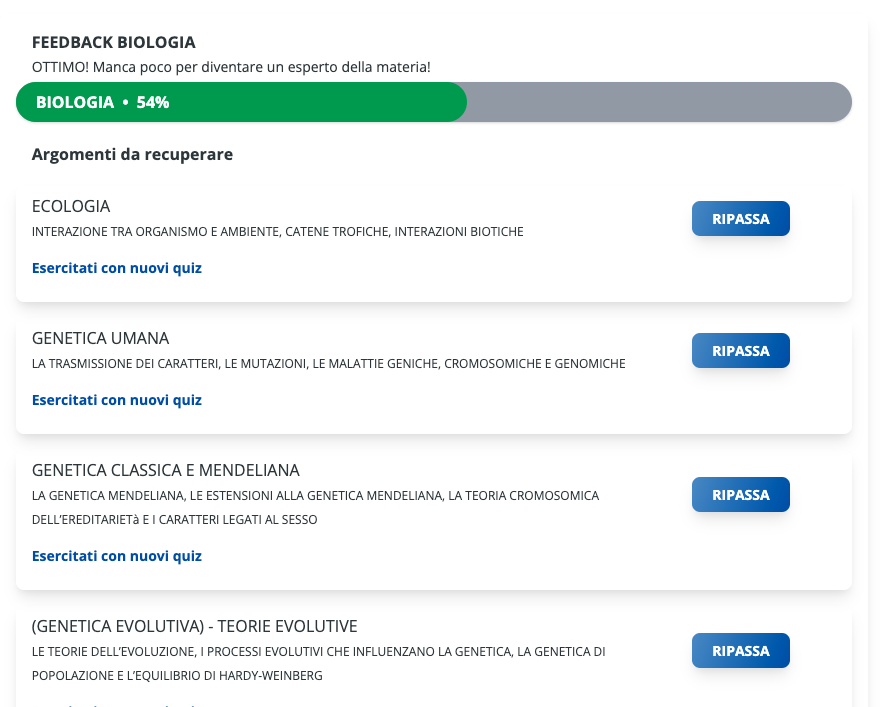Screen dimensions: 894x707
Task: Click the 'Argomenti da recuperare' heading
Action: click(x=132, y=154)
